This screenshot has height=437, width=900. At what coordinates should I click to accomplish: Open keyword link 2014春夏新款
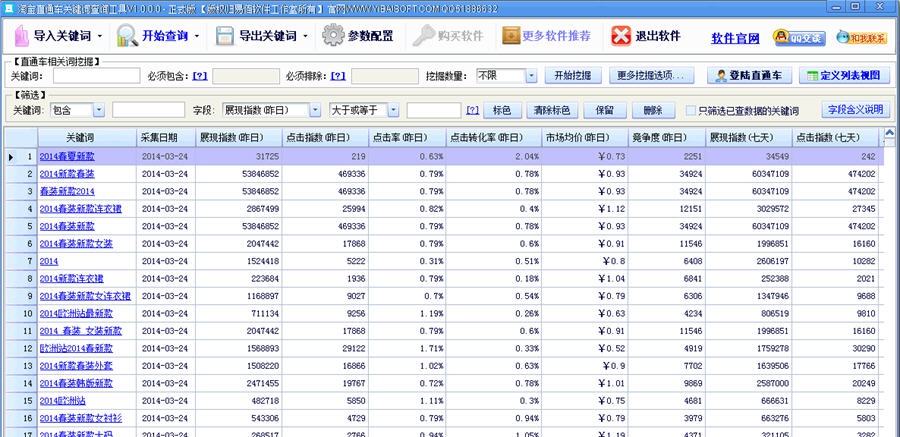67,156
